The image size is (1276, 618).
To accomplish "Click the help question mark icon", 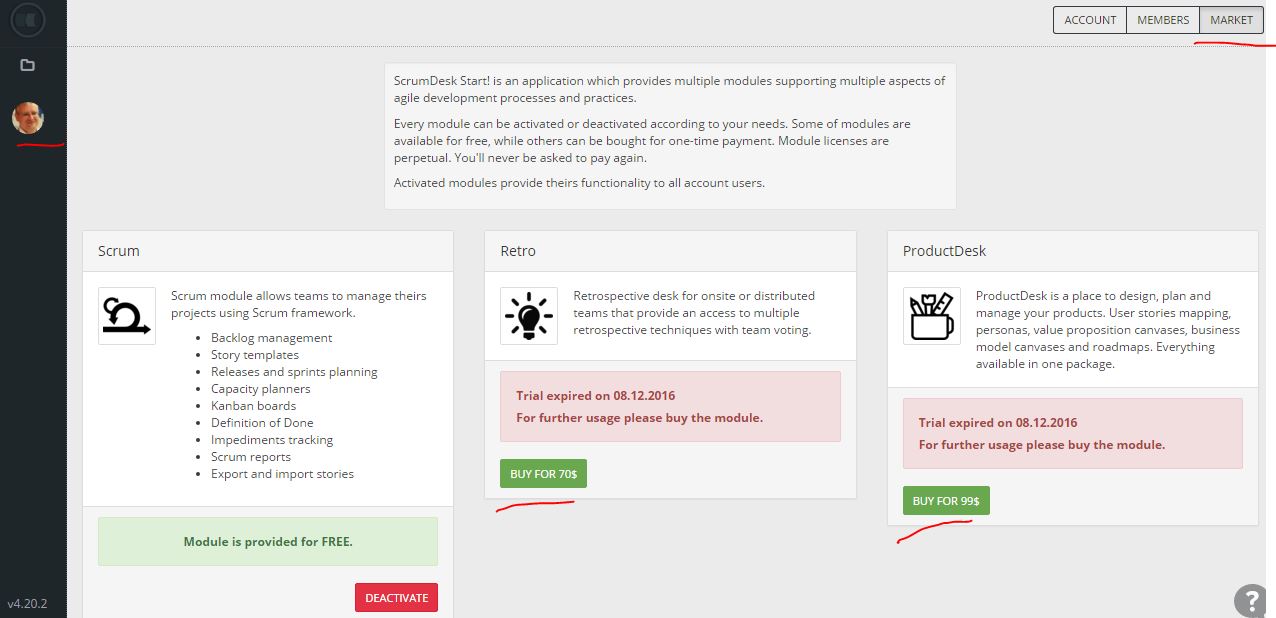I will tap(1252, 600).
